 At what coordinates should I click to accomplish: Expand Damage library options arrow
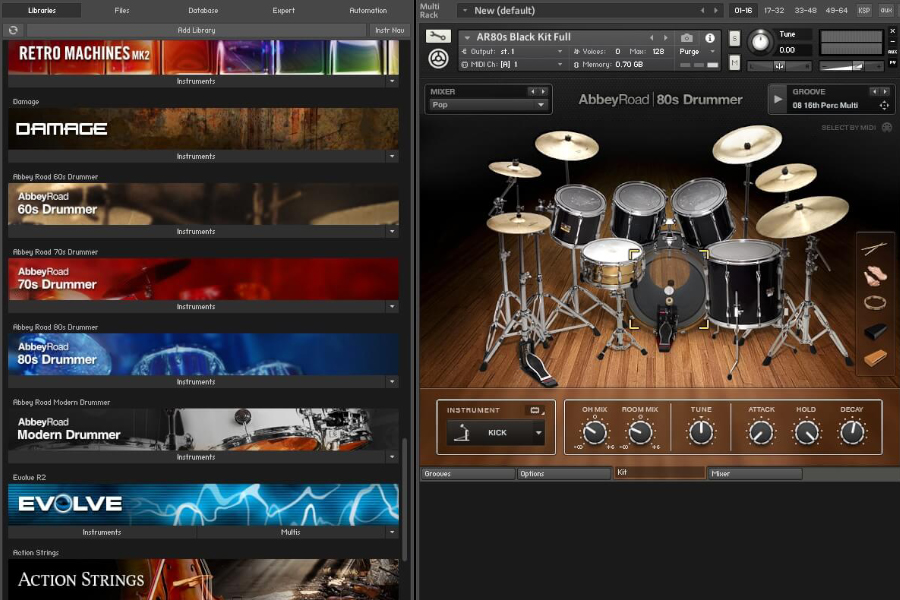[x=392, y=156]
